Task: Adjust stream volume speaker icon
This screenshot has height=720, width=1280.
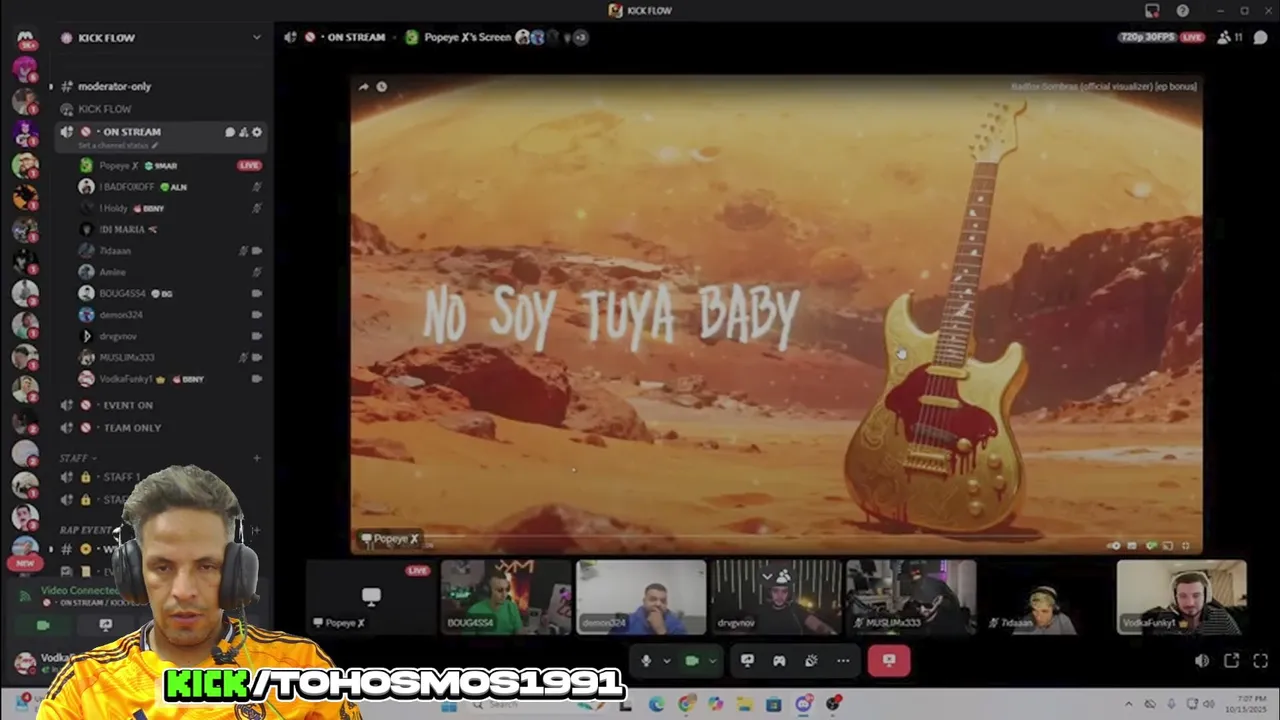Action: pyautogui.click(x=1202, y=661)
